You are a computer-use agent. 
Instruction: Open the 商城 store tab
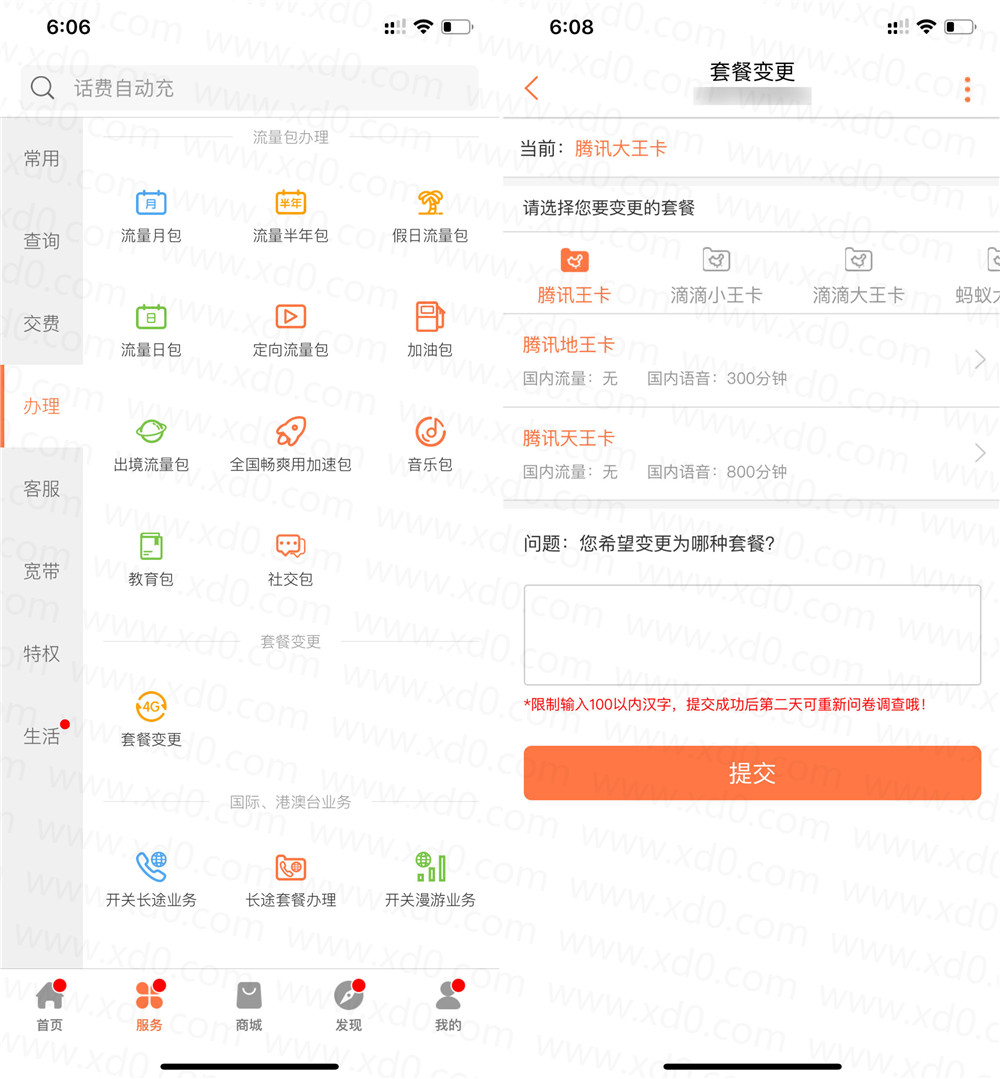(249, 1006)
